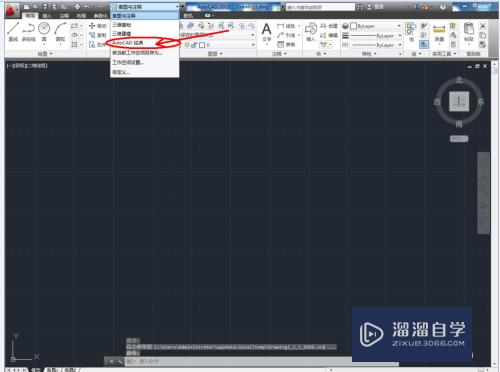Select the Polyline (多段线) tool
The image size is (500, 372).
pyautogui.click(x=29, y=32)
